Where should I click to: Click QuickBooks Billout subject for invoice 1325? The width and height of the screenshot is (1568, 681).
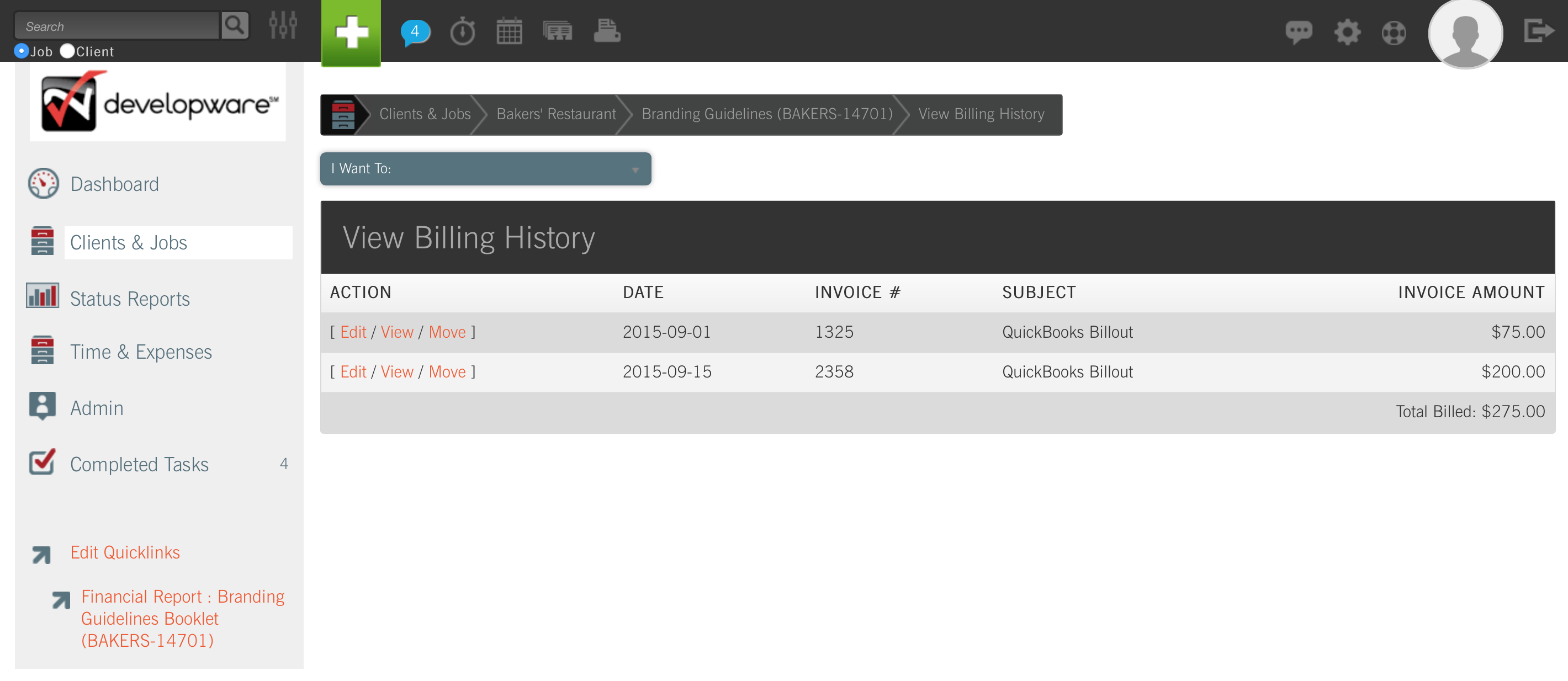[x=1067, y=332]
